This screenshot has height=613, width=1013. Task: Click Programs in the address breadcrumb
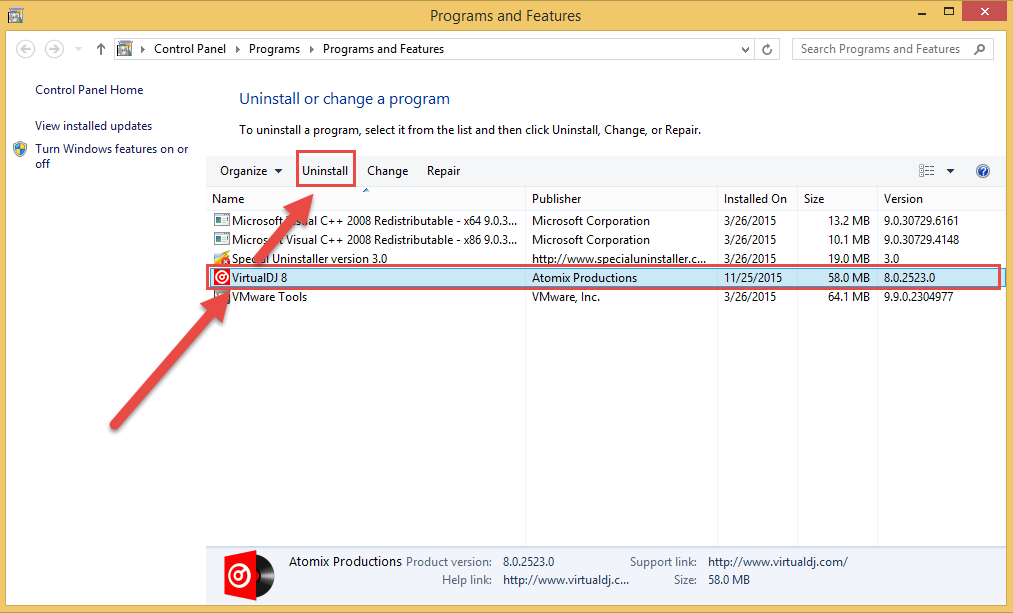pyautogui.click(x=274, y=49)
